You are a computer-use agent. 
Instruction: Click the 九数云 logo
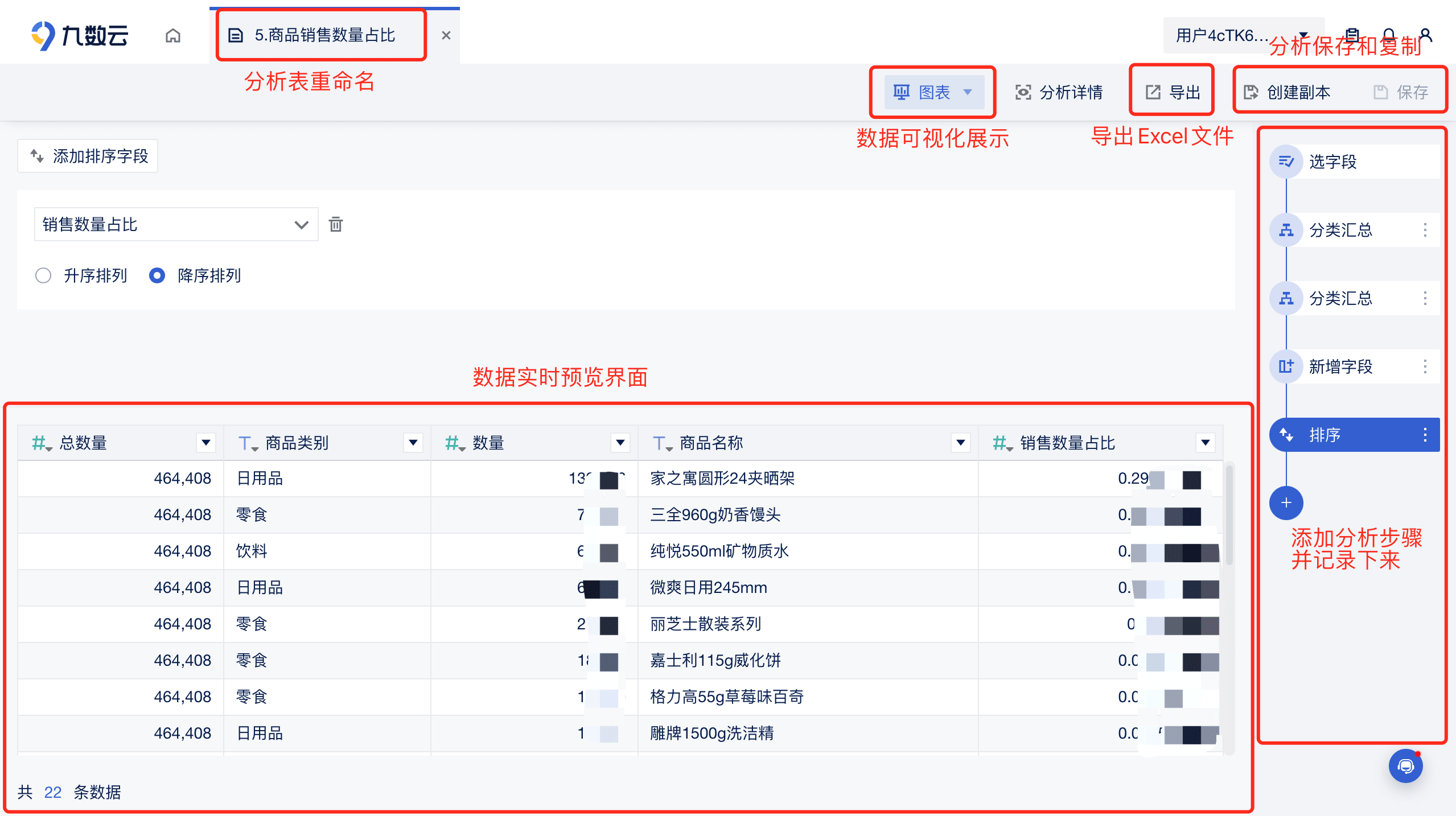point(80,35)
